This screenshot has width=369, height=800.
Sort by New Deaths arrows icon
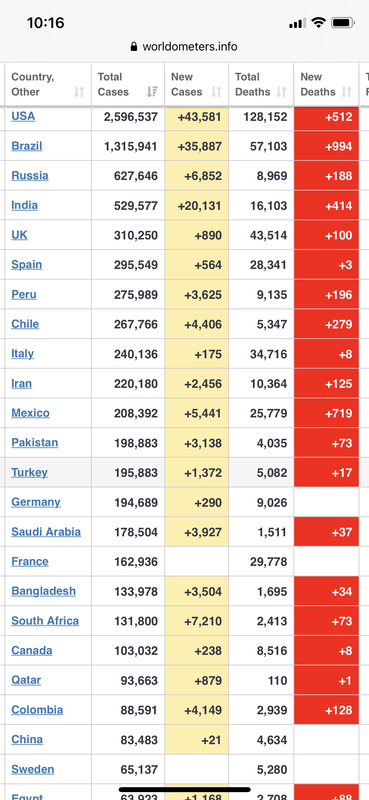point(347,92)
